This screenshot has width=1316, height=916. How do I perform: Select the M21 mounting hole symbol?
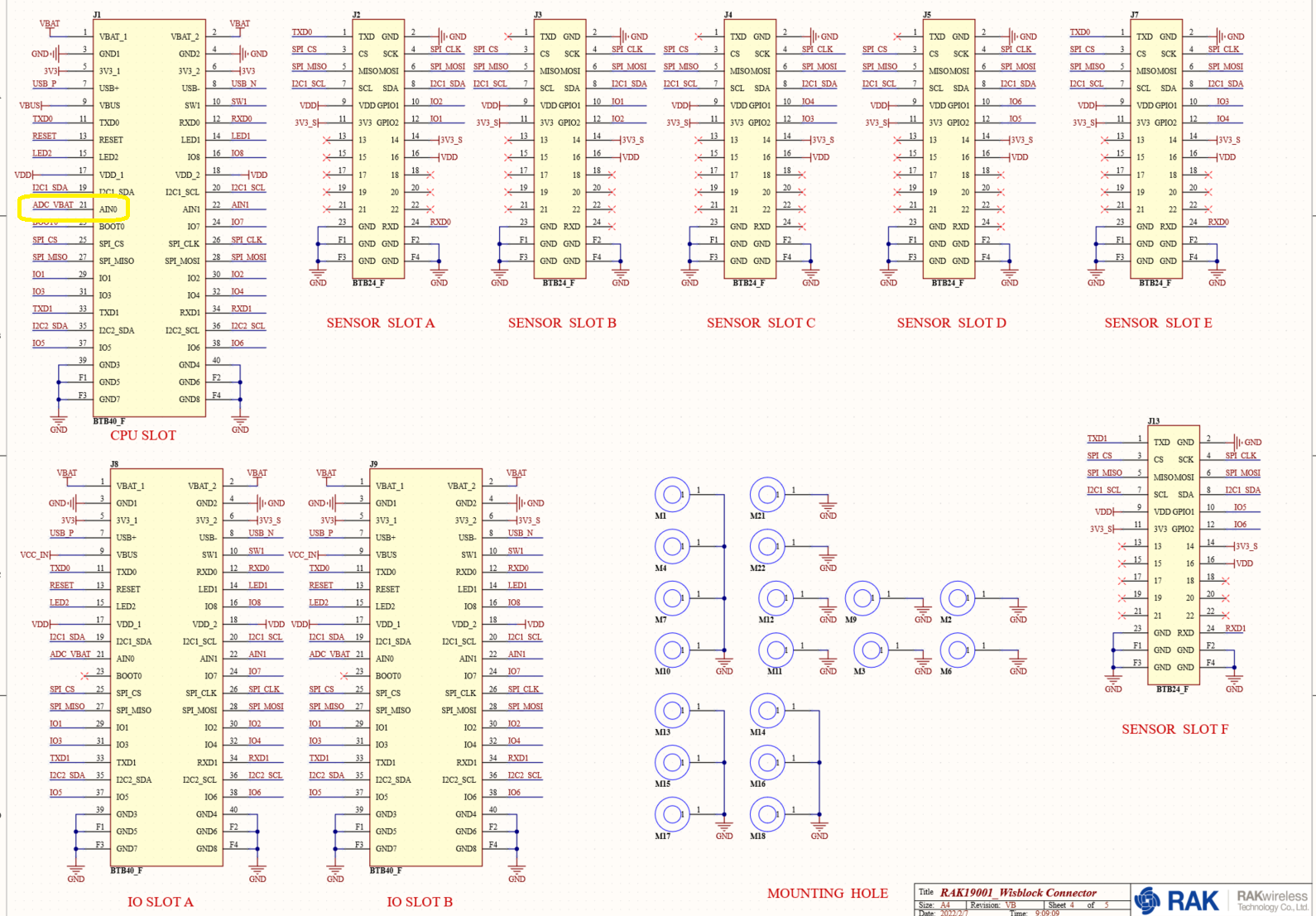pyautogui.click(x=767, y=495)
